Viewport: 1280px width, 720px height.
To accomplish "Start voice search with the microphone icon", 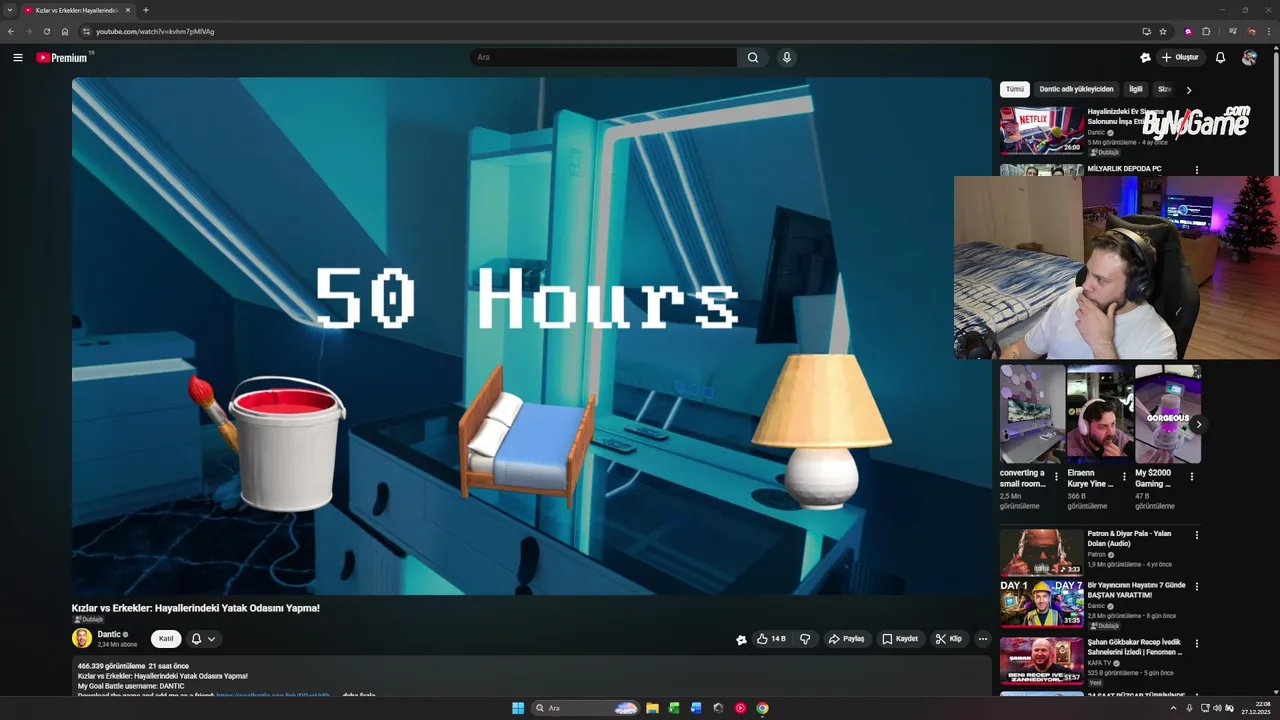I will tap(787, 58).
